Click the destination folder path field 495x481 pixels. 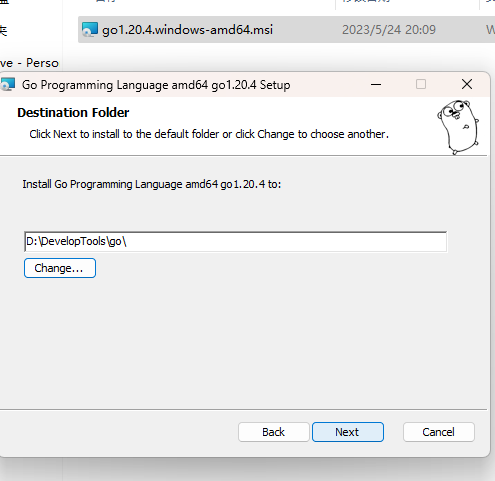pyautogui.click(x=235, y=241)
